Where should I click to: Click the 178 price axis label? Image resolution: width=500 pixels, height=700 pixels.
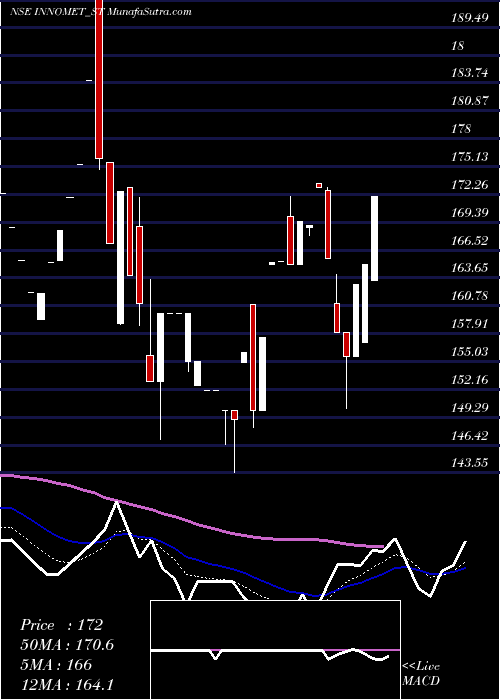coord(461,129)
